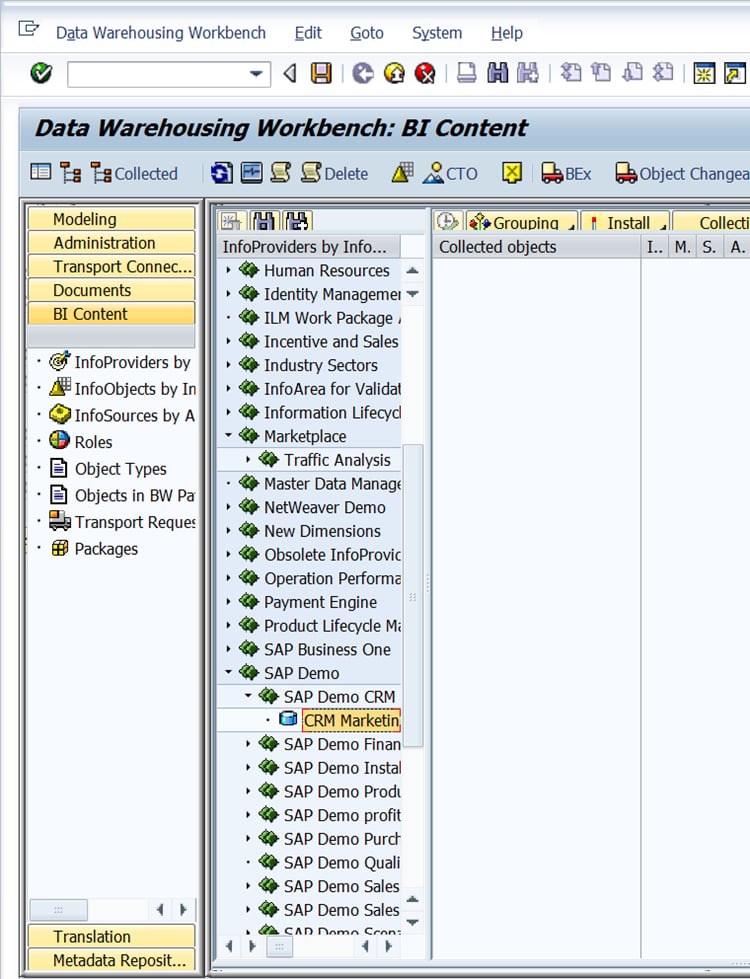Expand the NetWeaver Demo node
Screen dimensions: 750x979
[x=229, y=507]
